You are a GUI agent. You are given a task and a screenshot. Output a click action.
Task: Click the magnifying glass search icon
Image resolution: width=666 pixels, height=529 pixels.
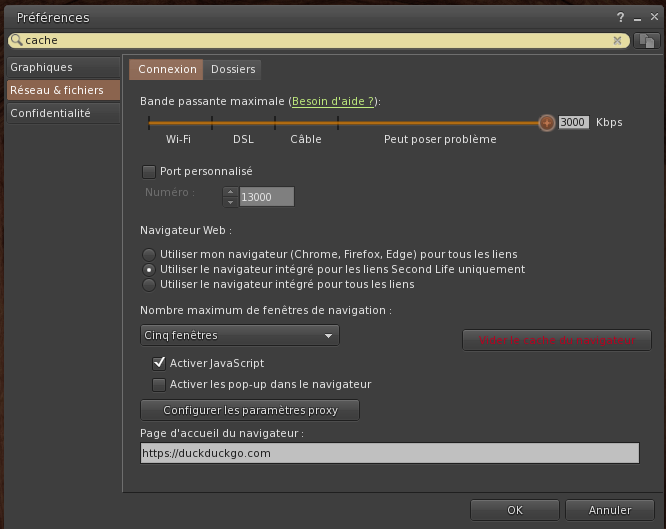16,41
